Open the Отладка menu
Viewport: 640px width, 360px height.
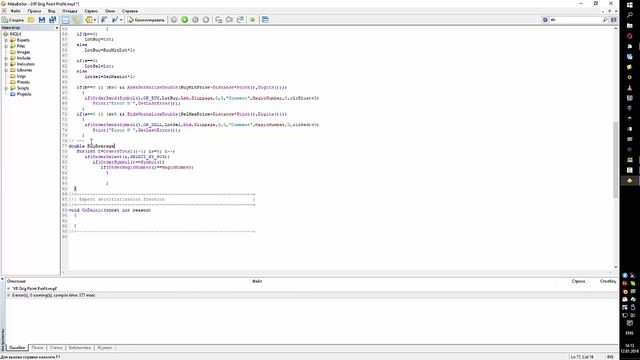[x=69, y=11]
